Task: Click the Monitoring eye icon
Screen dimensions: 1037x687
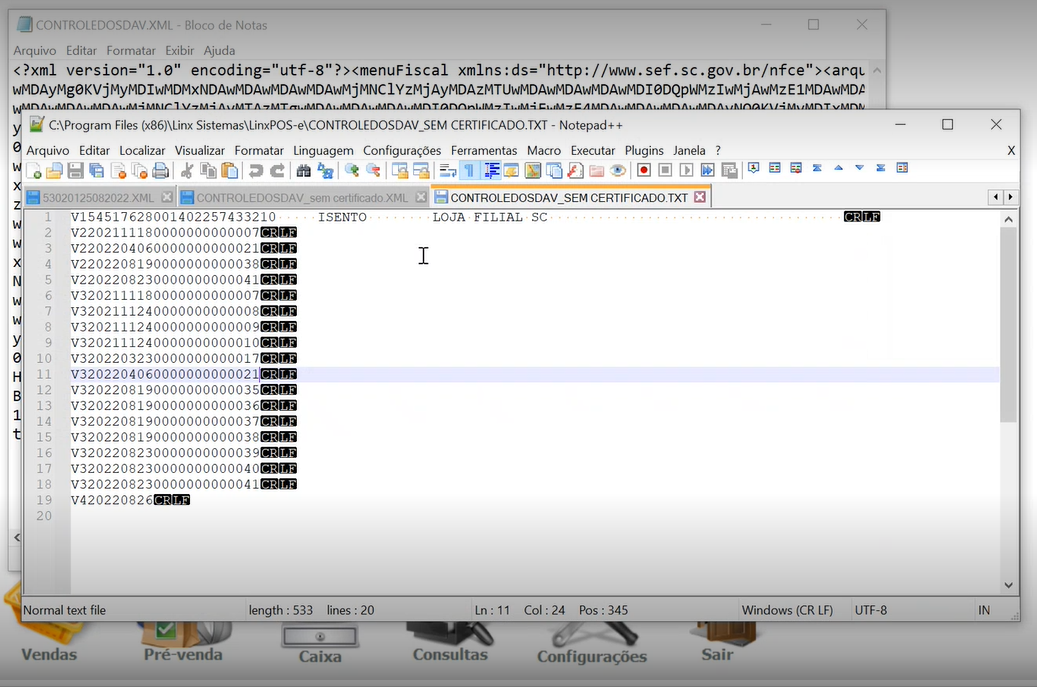Action: click(618, 171)
